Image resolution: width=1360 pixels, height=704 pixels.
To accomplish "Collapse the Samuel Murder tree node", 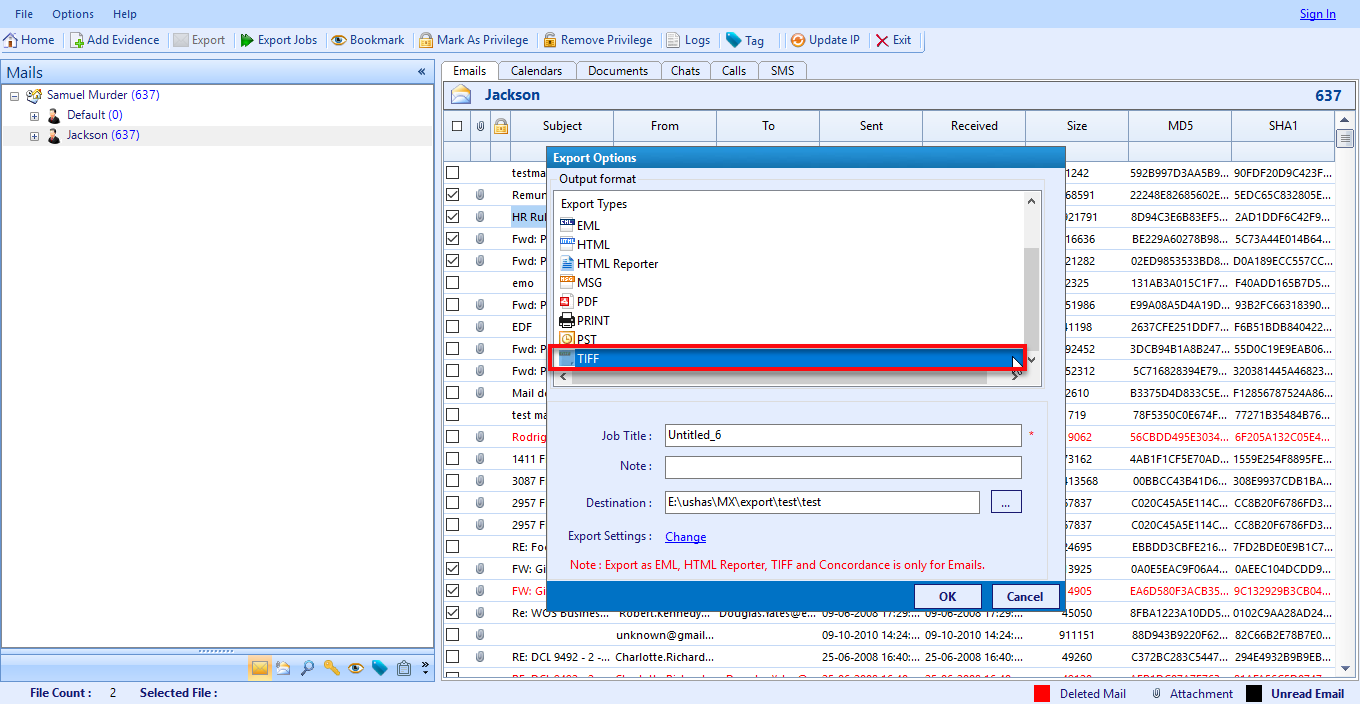I will 14,96.
